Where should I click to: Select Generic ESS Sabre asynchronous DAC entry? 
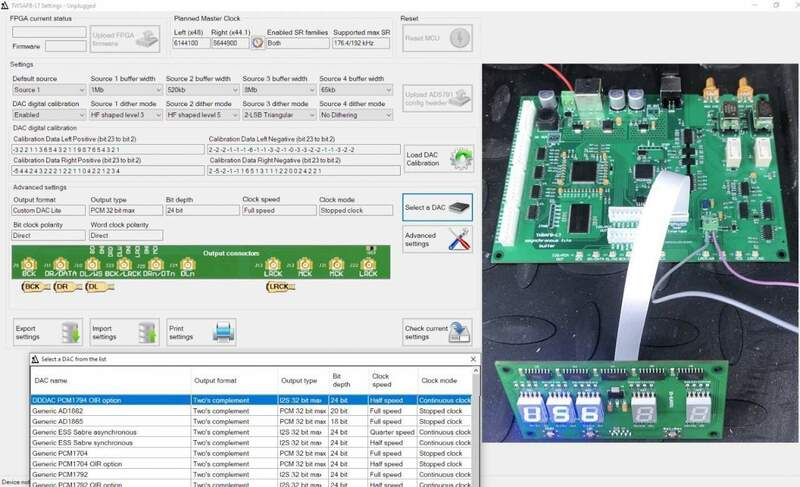(110, 432)
